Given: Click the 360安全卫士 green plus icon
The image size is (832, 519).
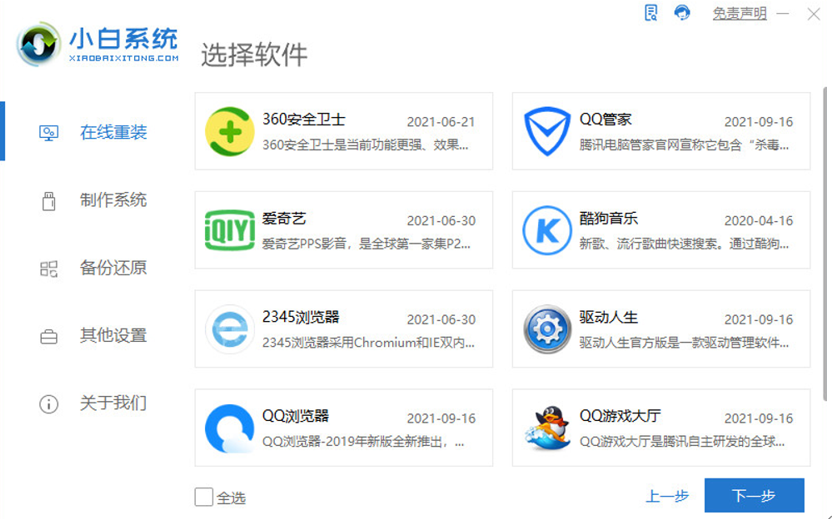Looking at the screenshot, I should (x=230, y=132).
